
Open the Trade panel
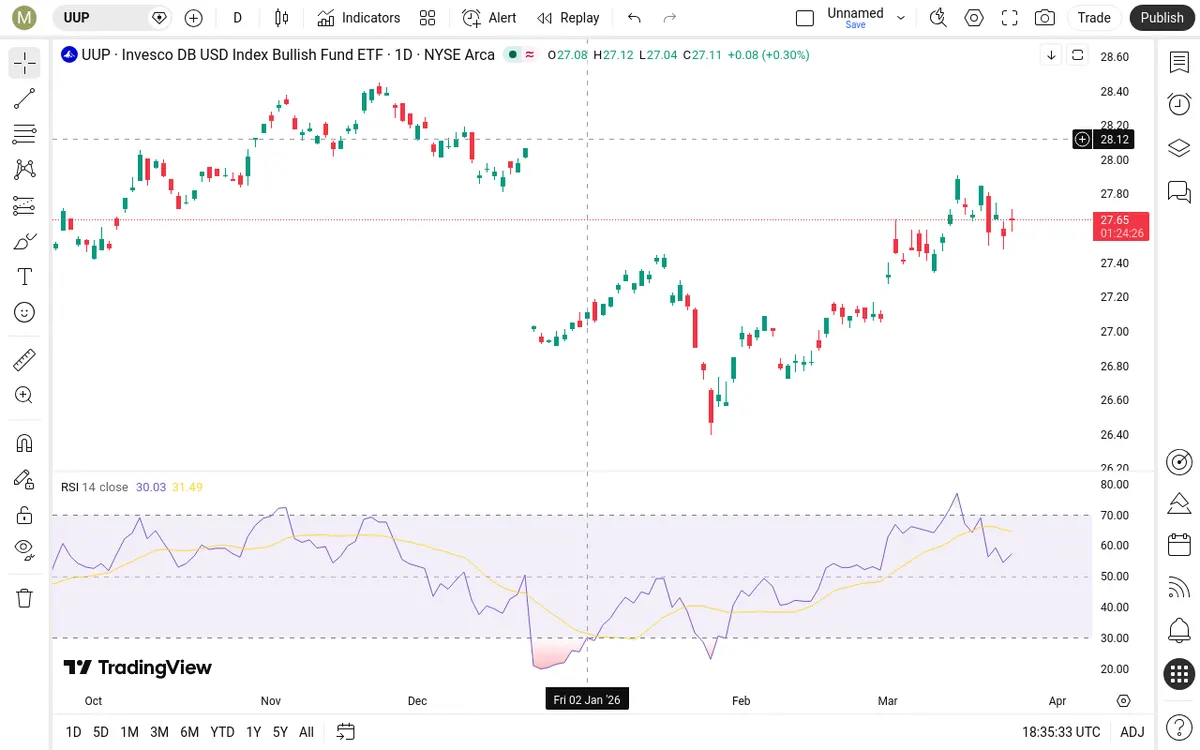point(1094,17)
